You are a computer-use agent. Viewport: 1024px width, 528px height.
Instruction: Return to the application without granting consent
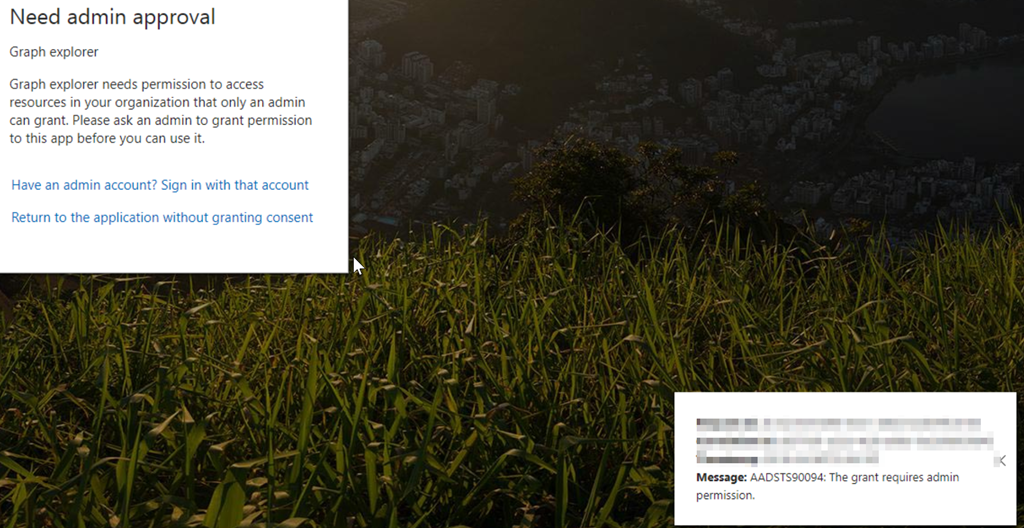[162, 217]
